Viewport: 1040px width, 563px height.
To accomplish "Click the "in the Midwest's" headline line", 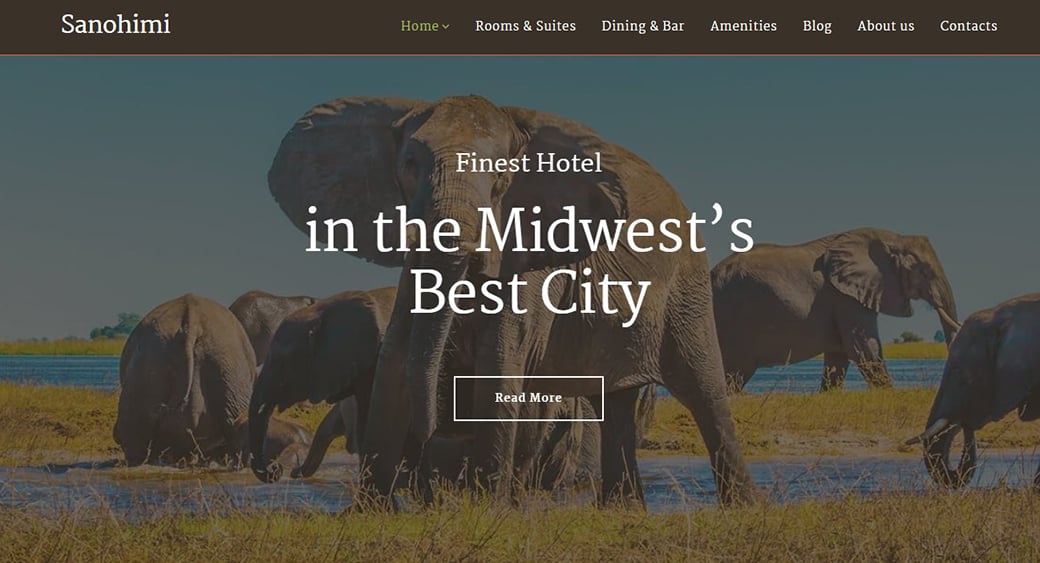I will 529,229.
